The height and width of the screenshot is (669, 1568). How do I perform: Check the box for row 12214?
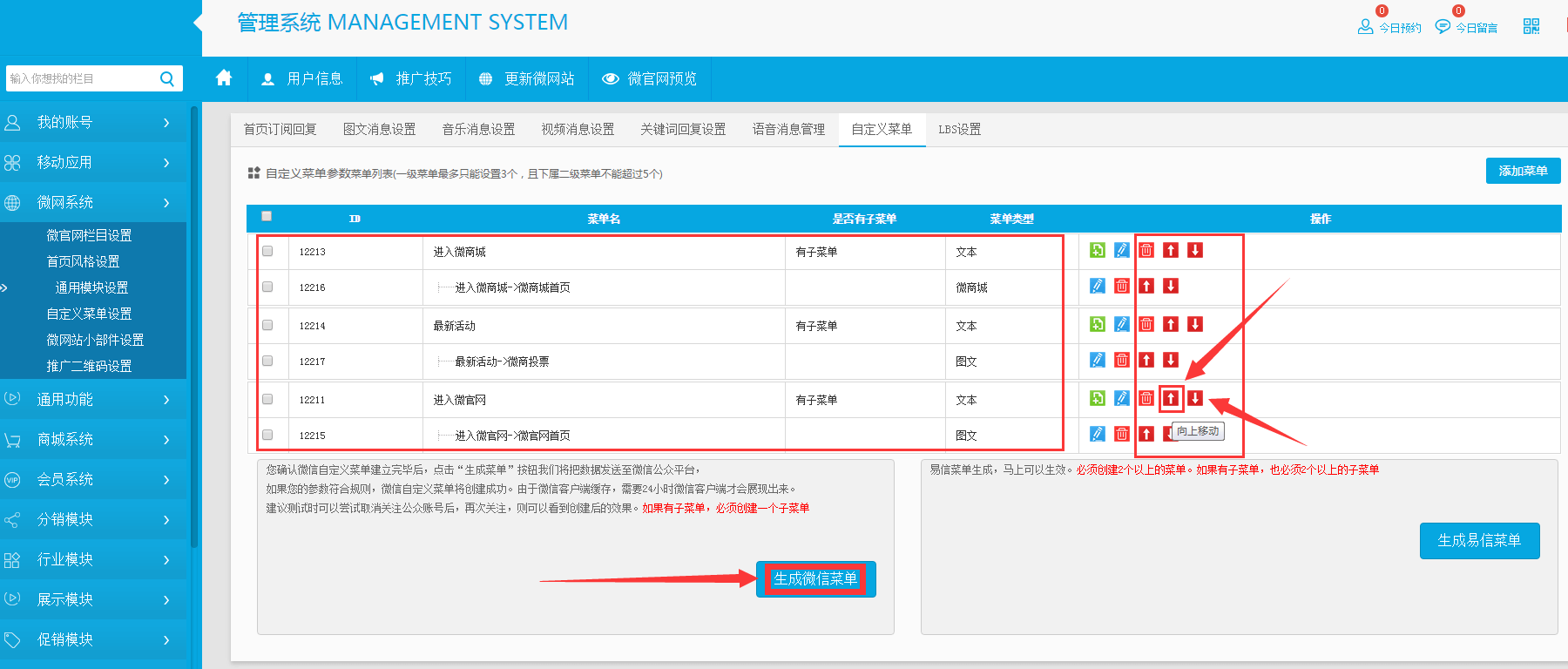(x=267, y=326)
